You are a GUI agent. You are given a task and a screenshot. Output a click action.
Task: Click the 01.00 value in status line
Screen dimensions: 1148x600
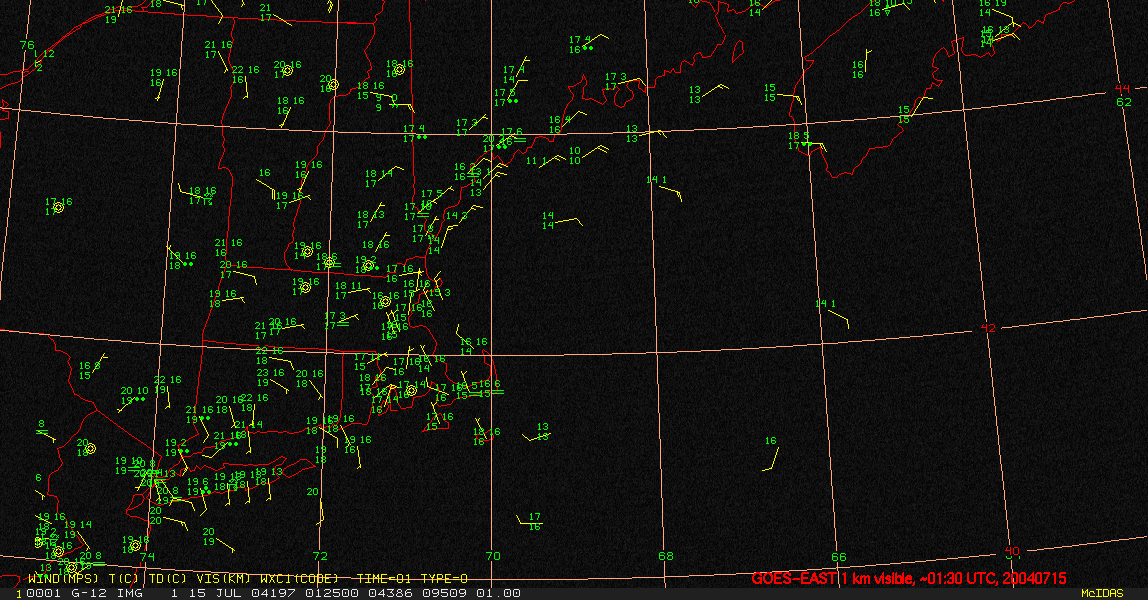(x=499, y=593)
